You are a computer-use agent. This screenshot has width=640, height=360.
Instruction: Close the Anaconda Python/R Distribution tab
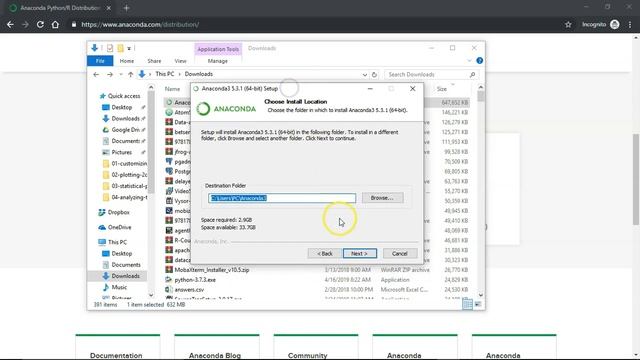click(109, 8)
